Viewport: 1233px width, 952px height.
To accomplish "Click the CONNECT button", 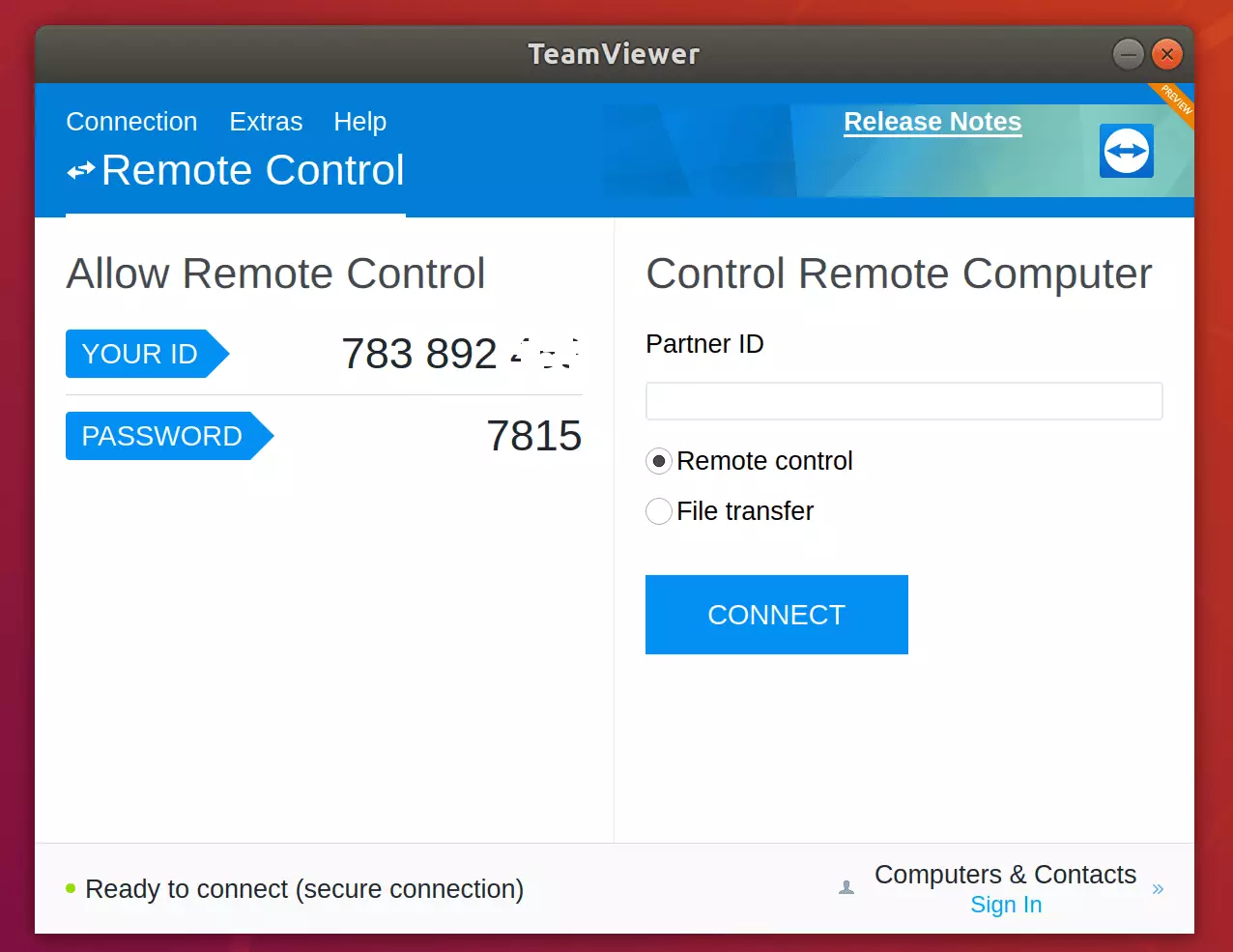I will [777, 615].
